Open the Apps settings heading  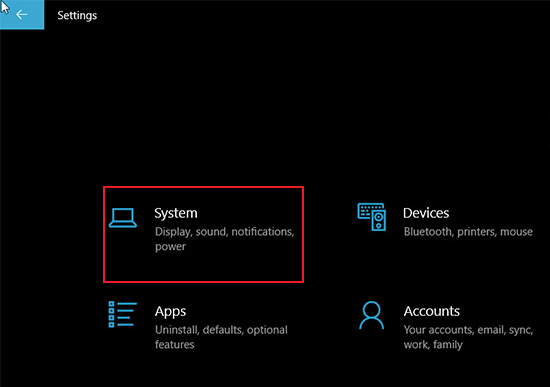pyautogui.click(x=170, y=312)
